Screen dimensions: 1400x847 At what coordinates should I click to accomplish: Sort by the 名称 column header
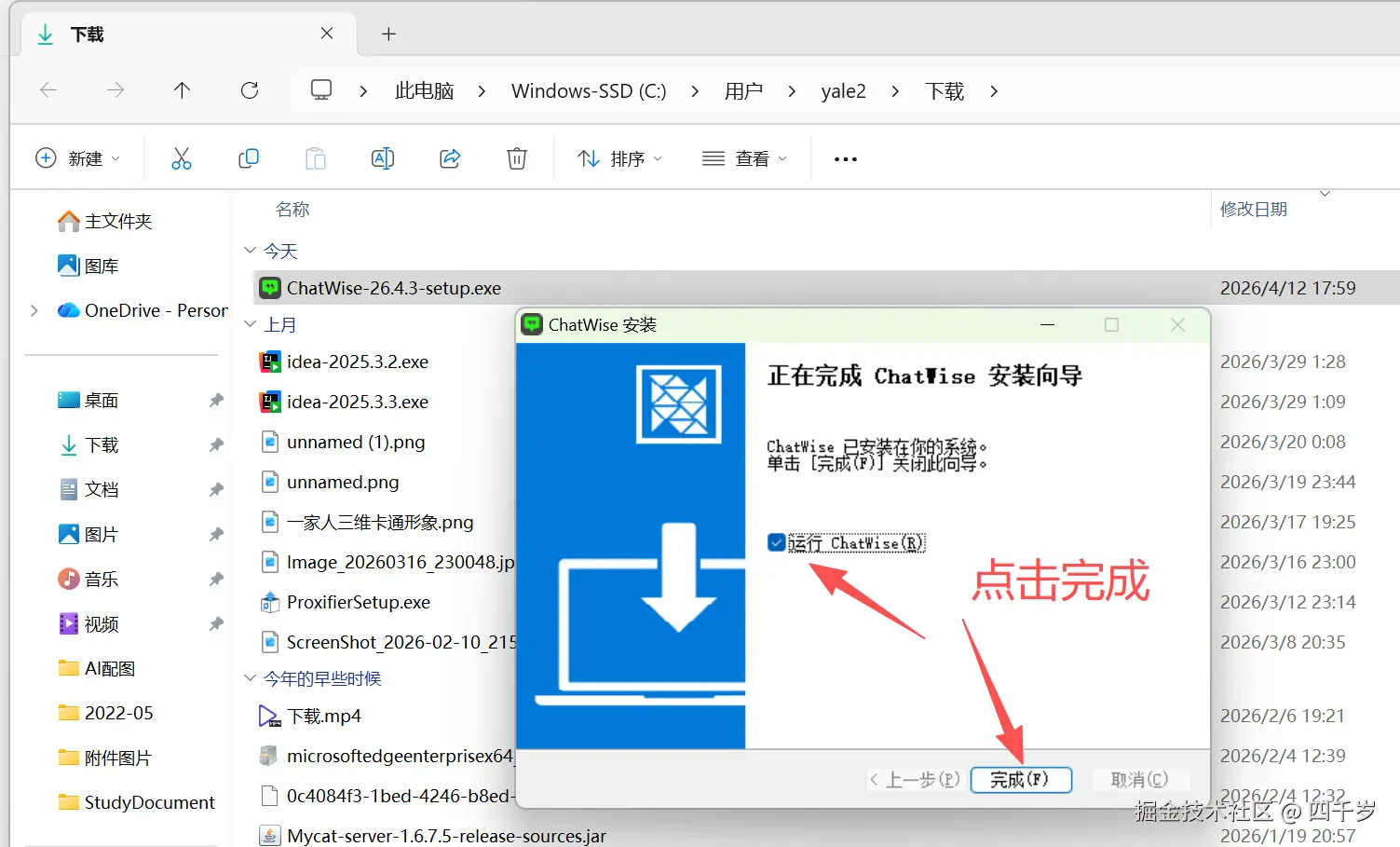(292, 210)
